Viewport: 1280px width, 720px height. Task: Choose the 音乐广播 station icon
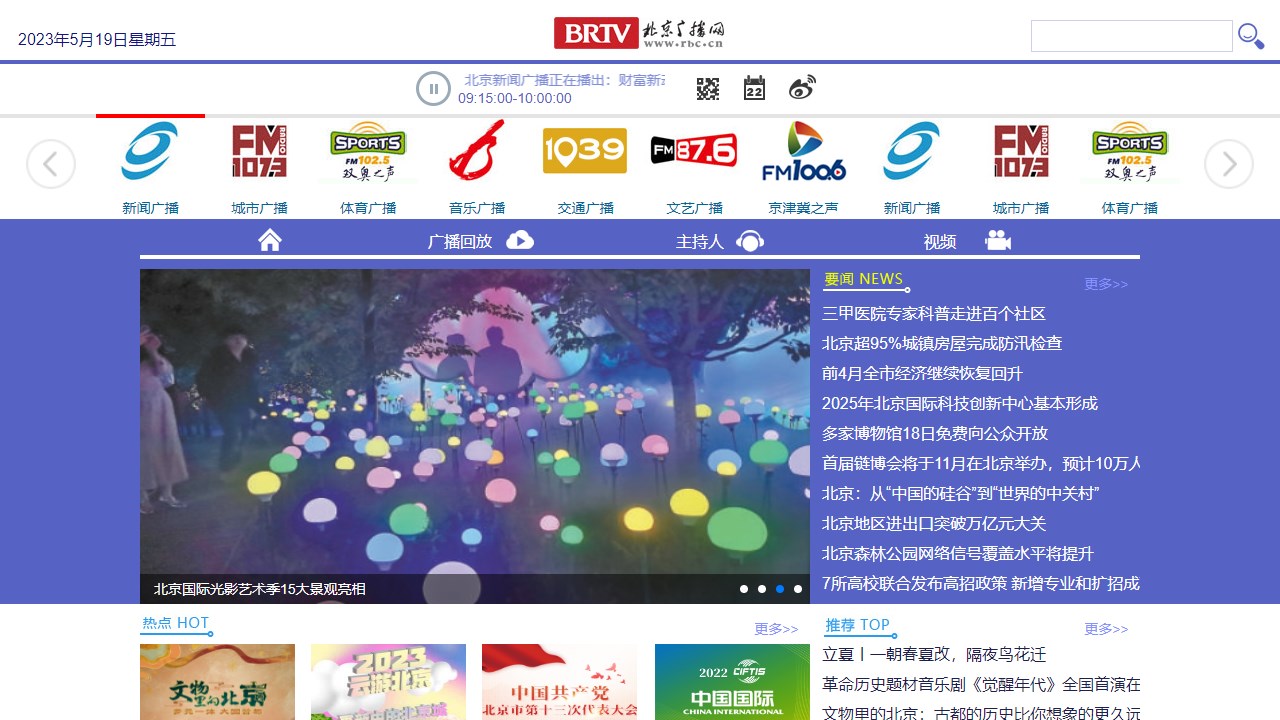click(477, 149)
